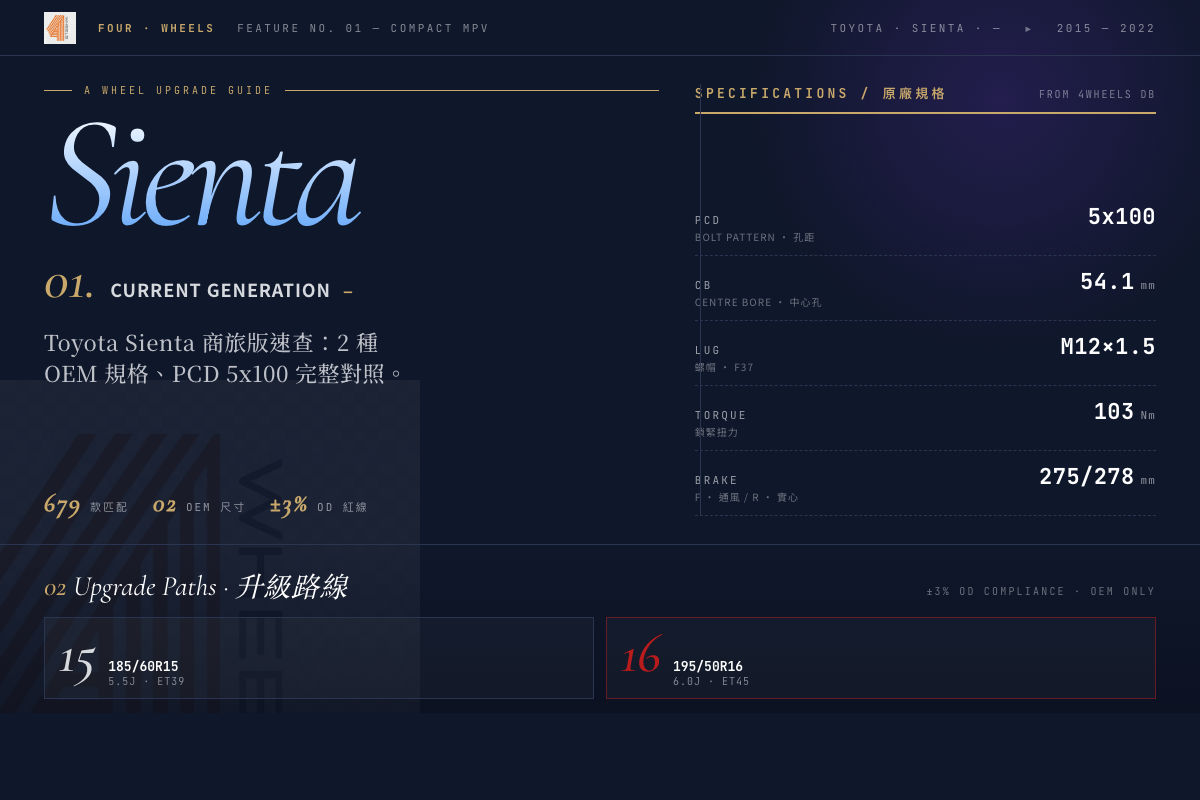Click the 2015 — 2022 year range

coord(1106,28)
